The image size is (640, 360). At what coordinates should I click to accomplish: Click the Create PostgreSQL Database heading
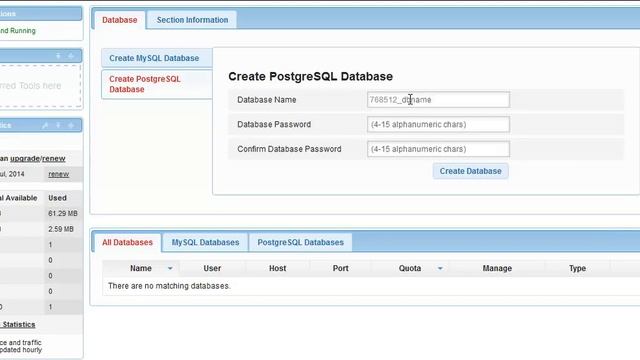(310, 76)
